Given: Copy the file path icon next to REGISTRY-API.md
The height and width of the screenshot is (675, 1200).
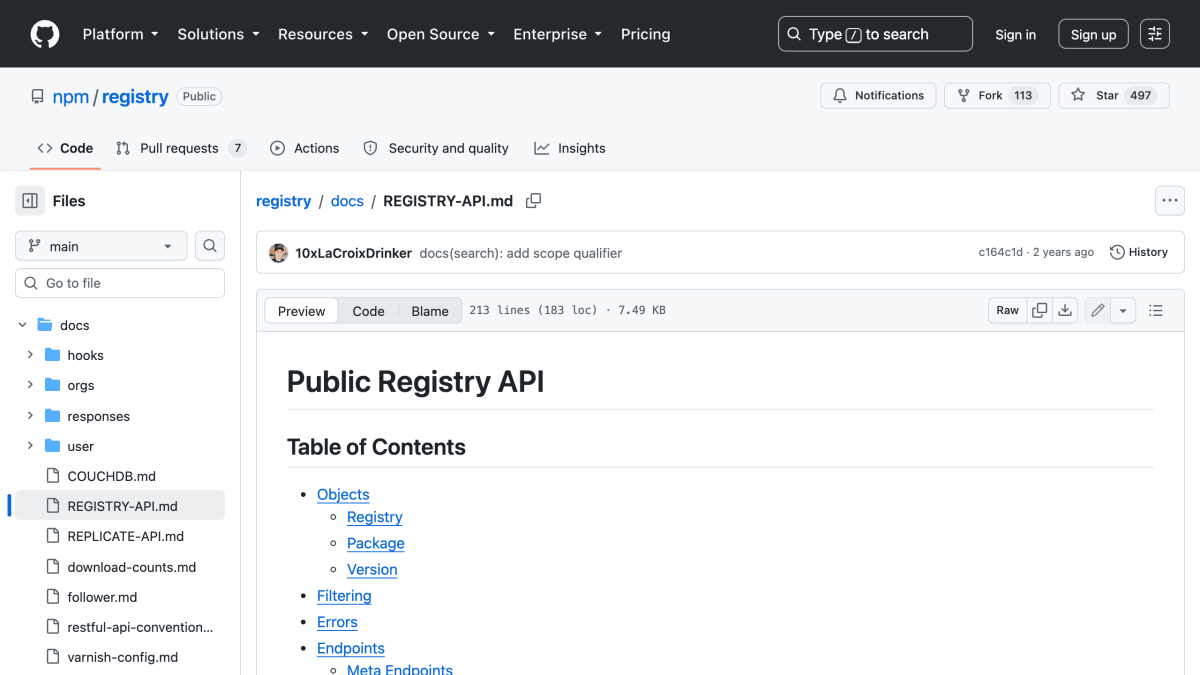Looking at the screenshot, I should (534, 201).
